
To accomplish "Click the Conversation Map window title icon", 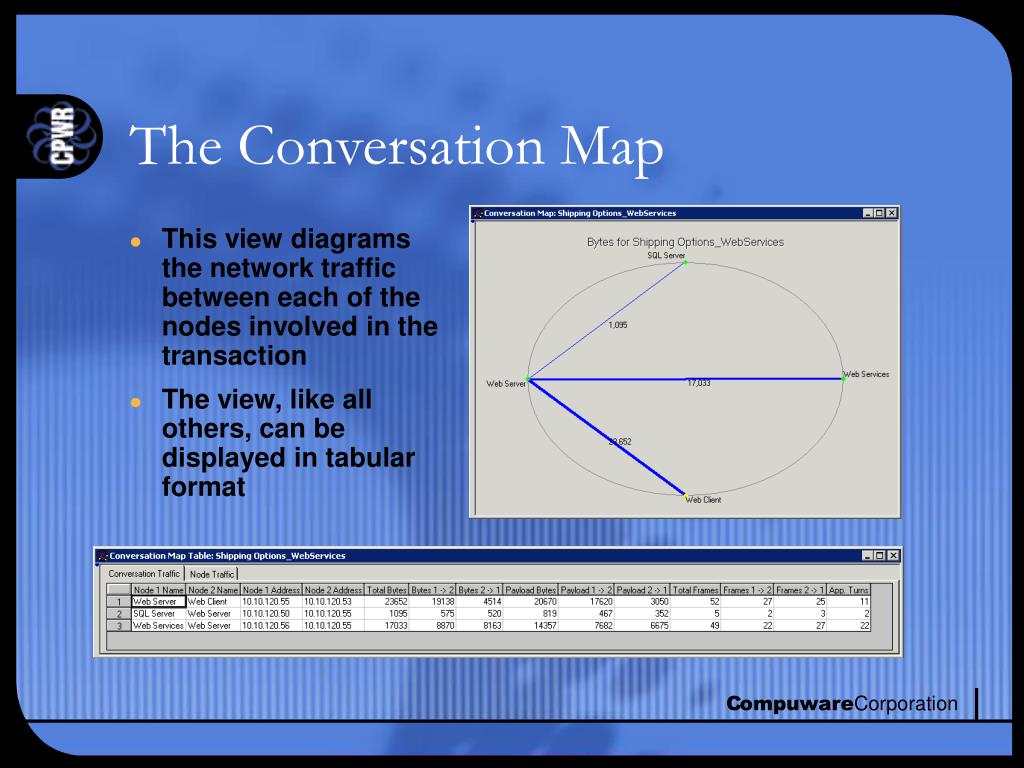I will click(x=478, y=213).
